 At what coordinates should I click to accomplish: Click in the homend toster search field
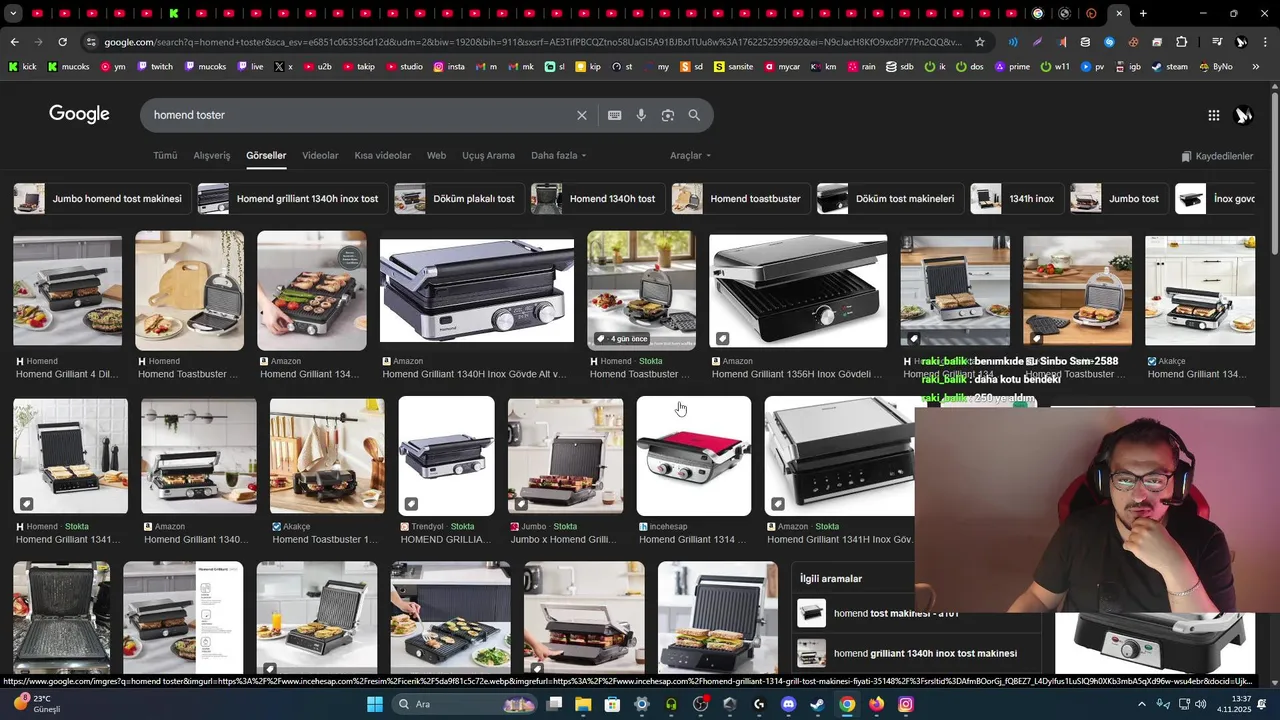tap(360, 115)
